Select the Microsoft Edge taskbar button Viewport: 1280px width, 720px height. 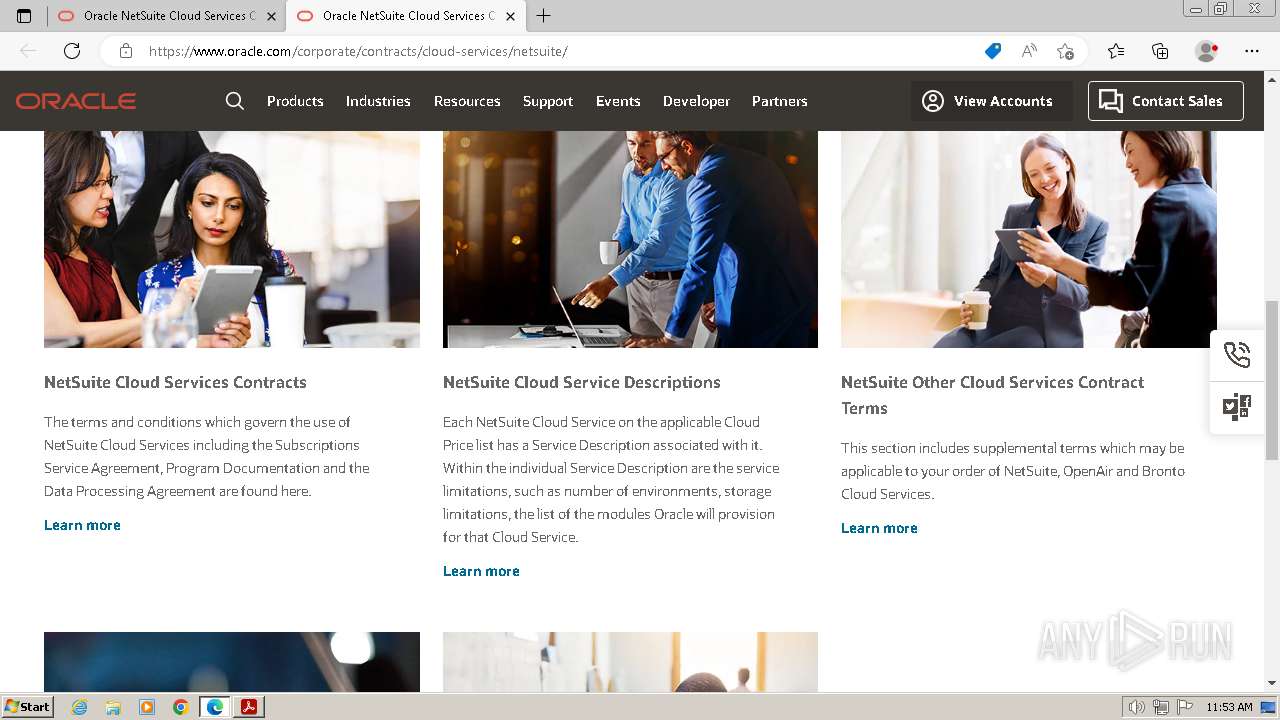pyautogui.click(x=215, y=707)
